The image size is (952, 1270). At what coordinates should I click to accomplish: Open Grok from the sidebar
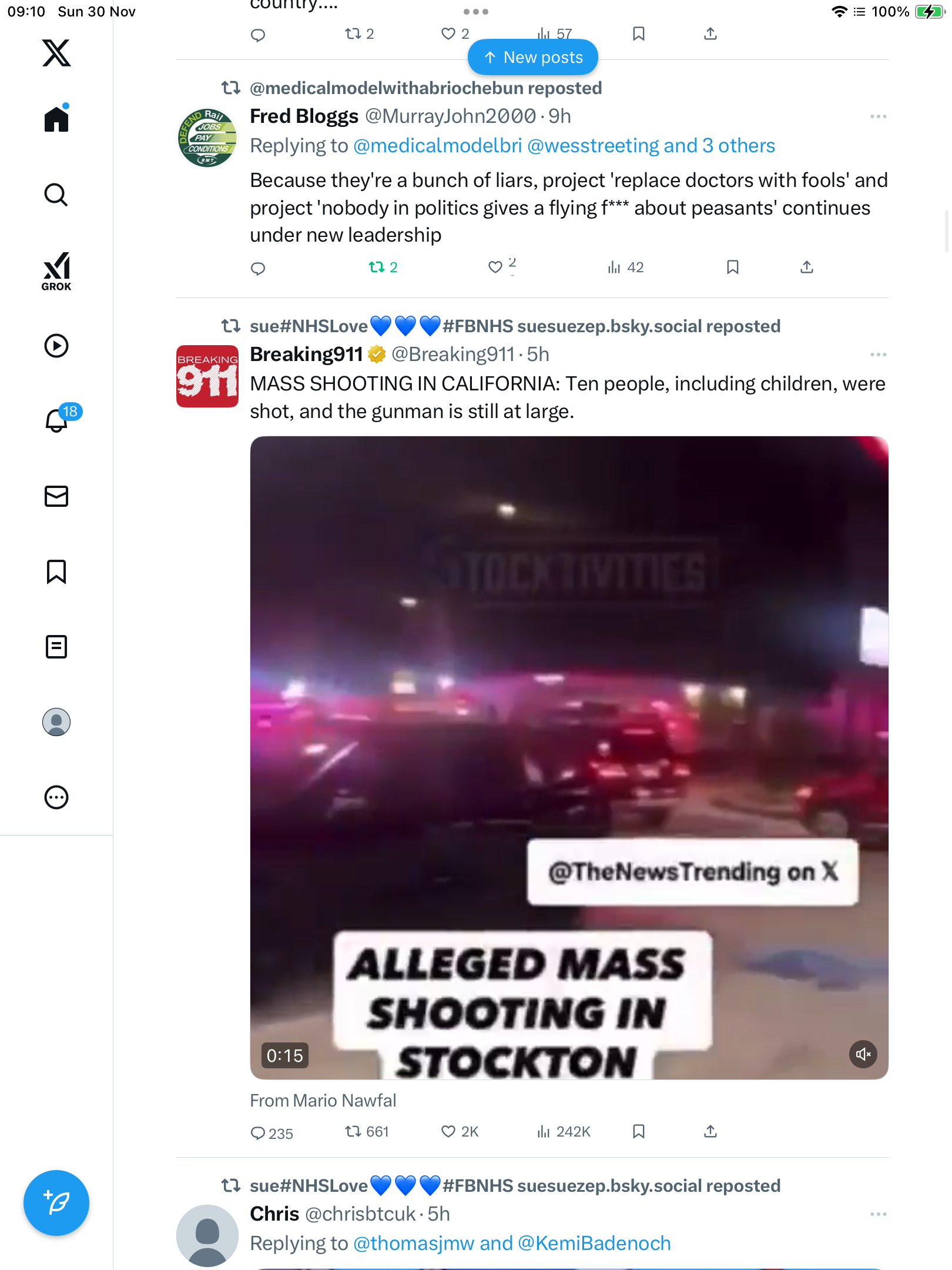click(56, 271)
